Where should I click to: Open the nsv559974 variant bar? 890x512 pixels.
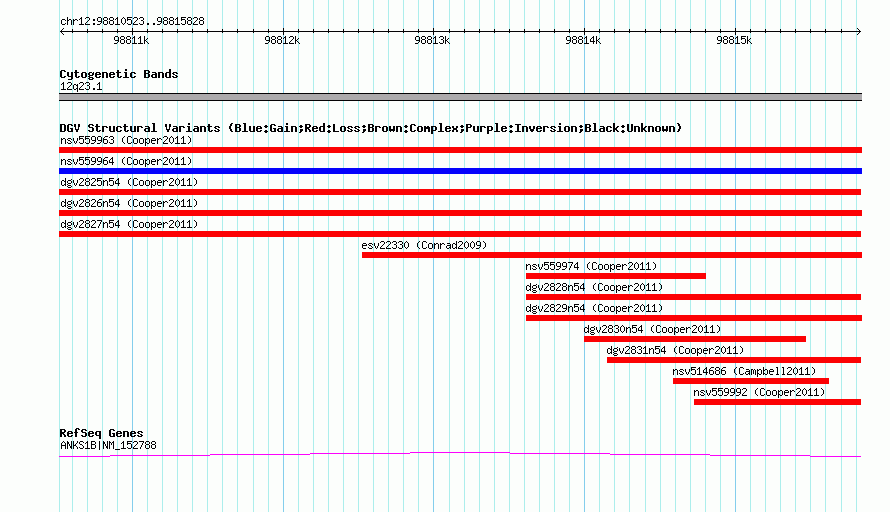616,276
